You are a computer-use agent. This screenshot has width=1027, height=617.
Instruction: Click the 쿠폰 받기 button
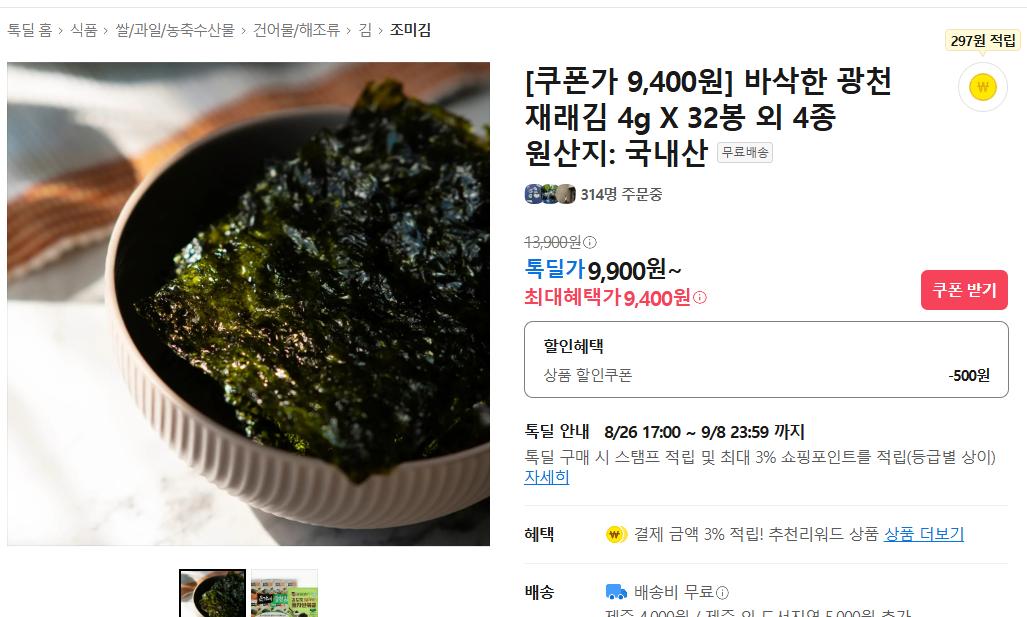(964, 290)
